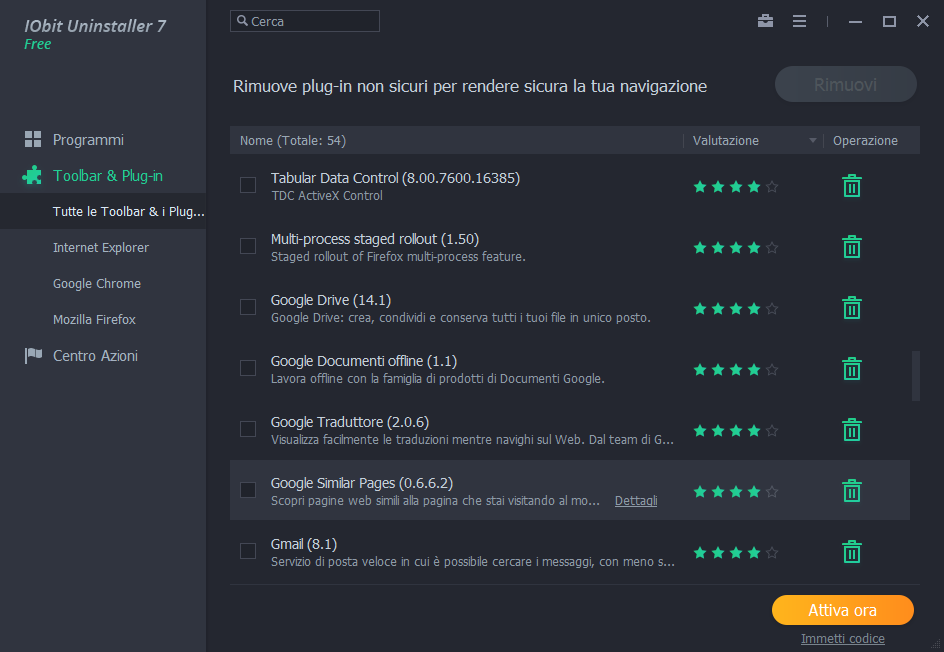Delete Google Drive plug-in via trash icon
Image resolution: width=944 pixels, height=652 pixels.
tap(851, 308)
